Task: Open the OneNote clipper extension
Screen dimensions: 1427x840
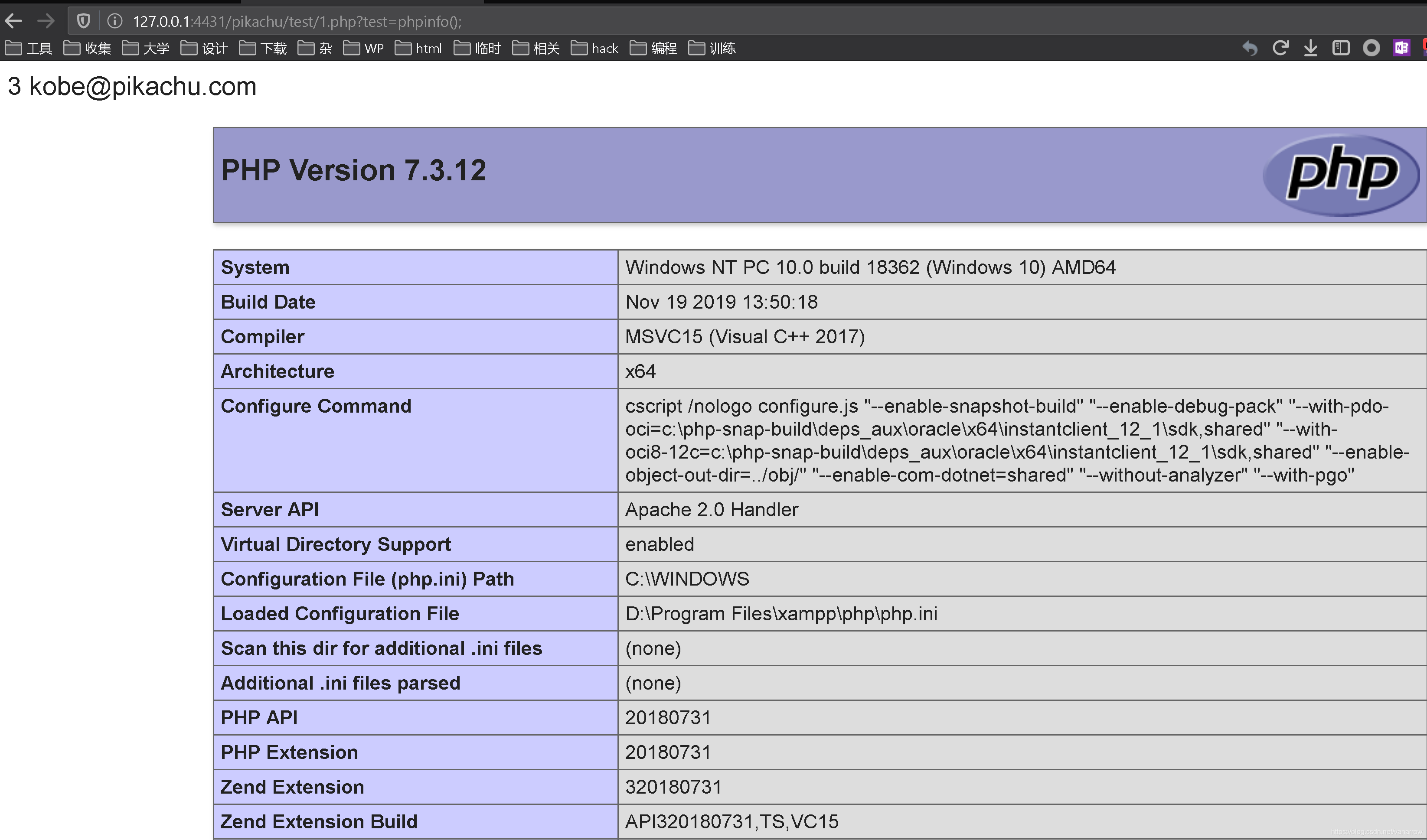Action: point(1401,48)
